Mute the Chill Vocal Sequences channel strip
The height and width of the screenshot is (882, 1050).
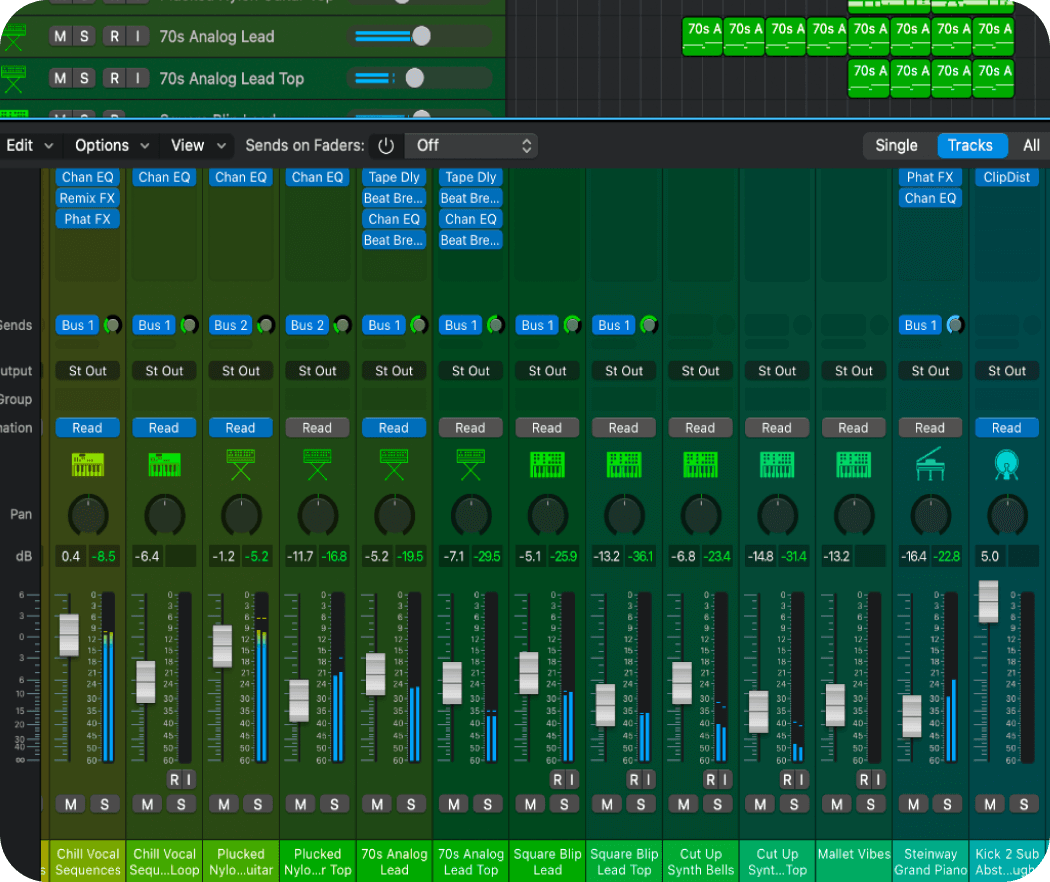70,804
